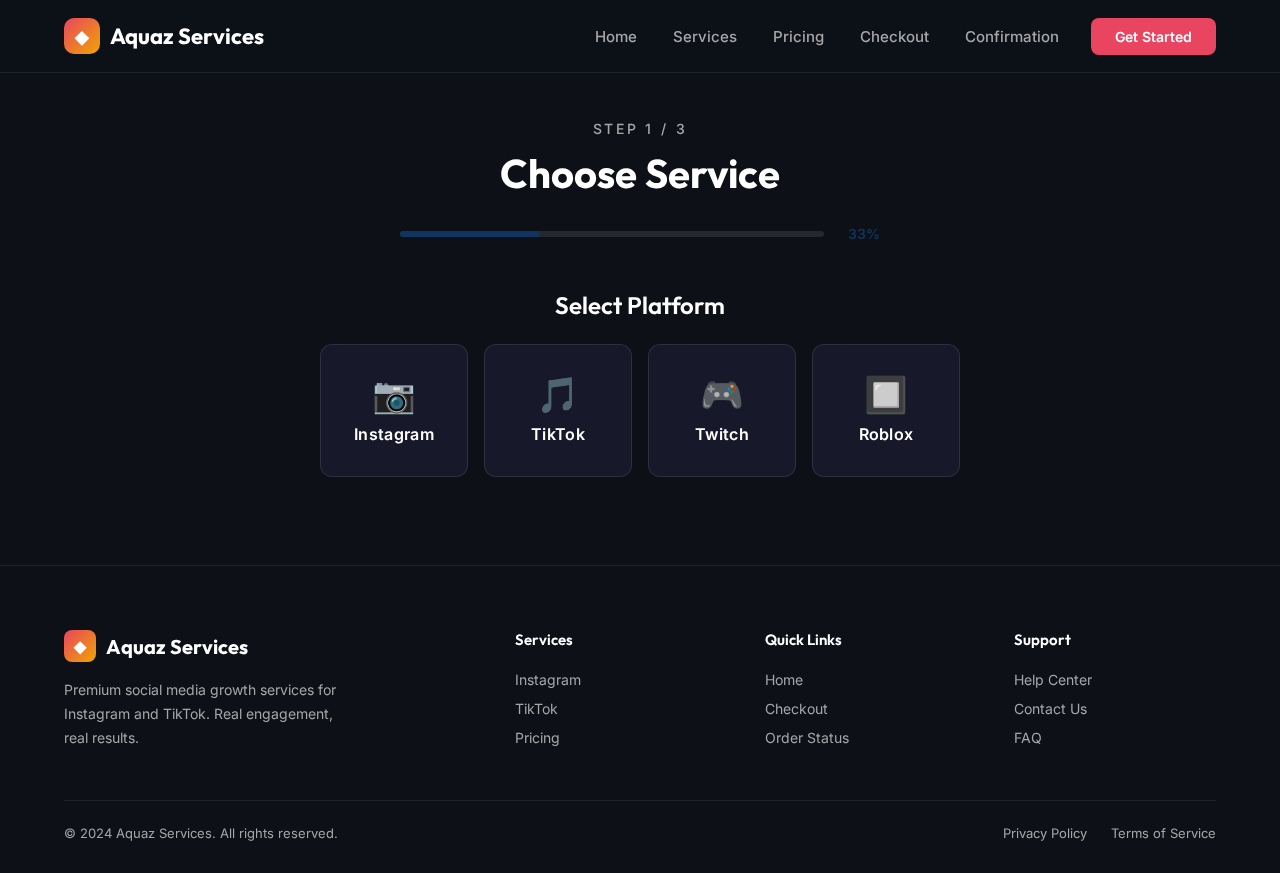Open the TikTok link under footer Services

536,709
